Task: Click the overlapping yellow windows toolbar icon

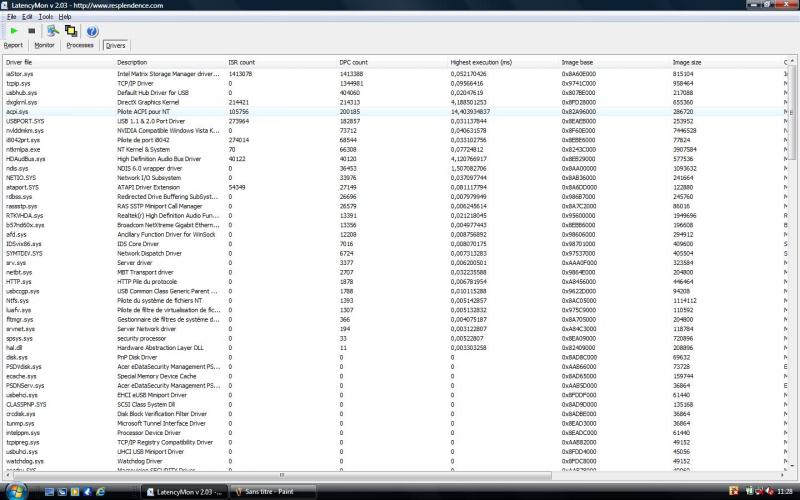Action: [71, 31]
